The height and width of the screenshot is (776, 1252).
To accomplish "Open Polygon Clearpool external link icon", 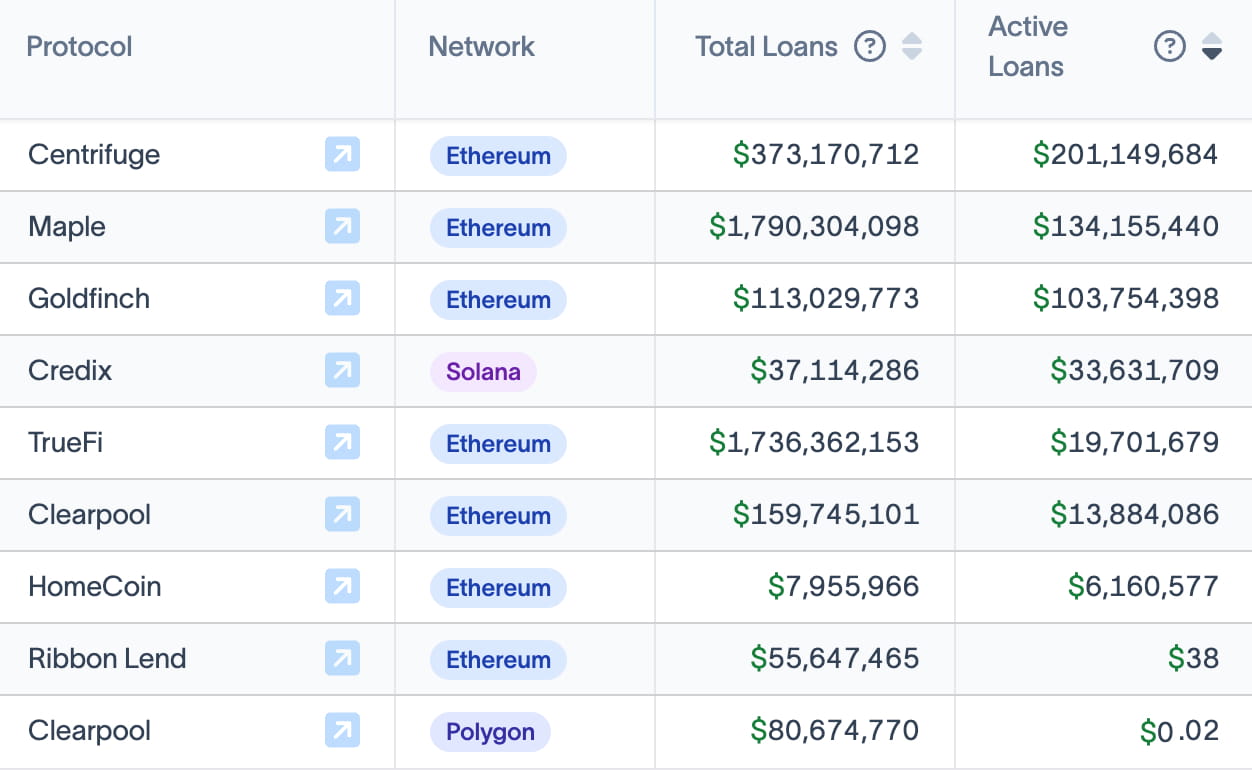I will pyautogui.click(x=342, y=731).
